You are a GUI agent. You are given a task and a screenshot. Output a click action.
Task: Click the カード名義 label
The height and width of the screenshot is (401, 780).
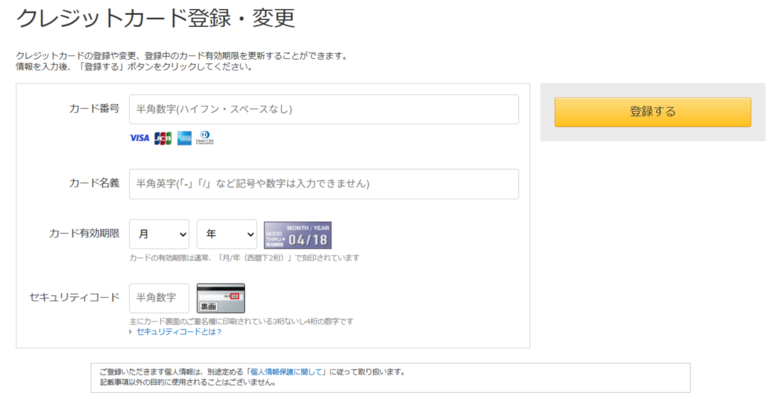click(x=94, y=183)
